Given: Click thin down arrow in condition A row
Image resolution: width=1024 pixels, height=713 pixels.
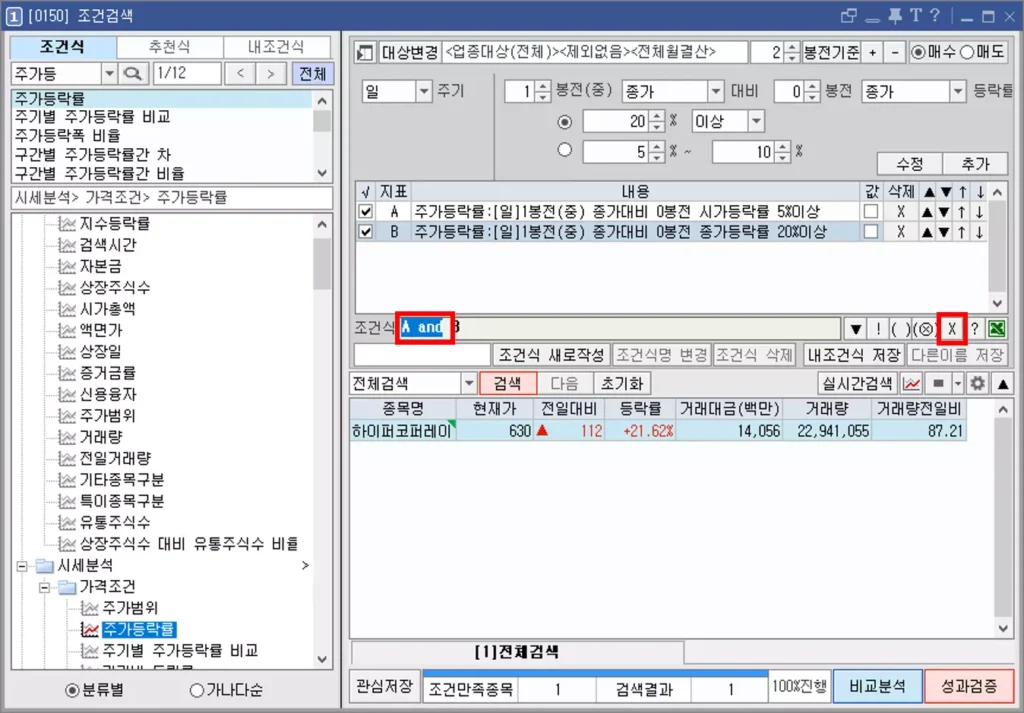Looking at the screenshot, I should point(980,212).
